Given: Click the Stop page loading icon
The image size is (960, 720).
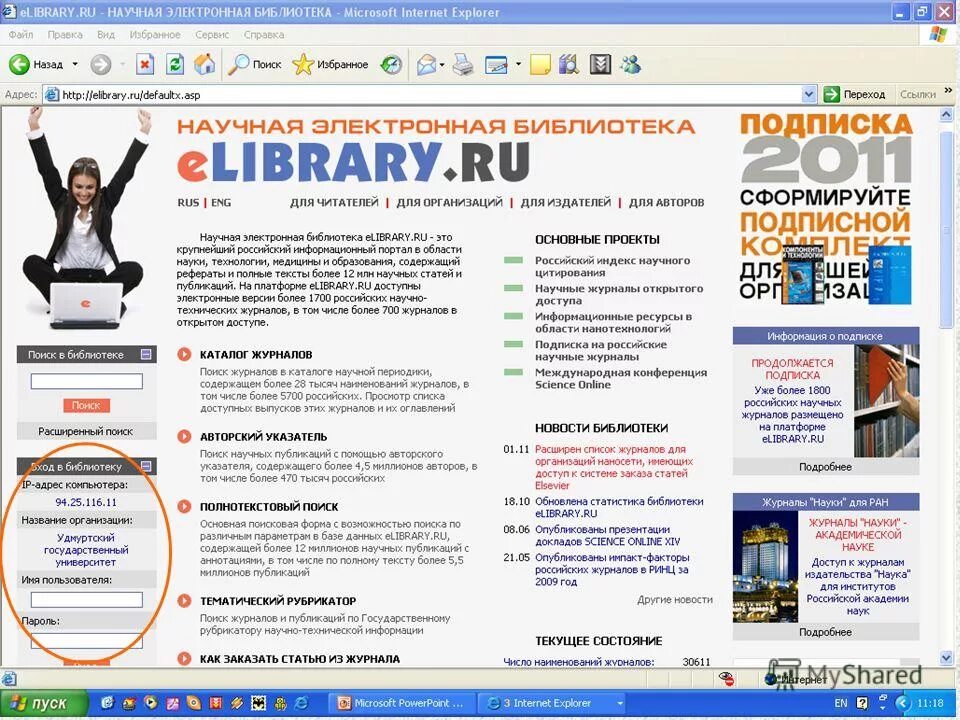Looking at the screenshot, I should pyautogui.click(x=145, y=64).
